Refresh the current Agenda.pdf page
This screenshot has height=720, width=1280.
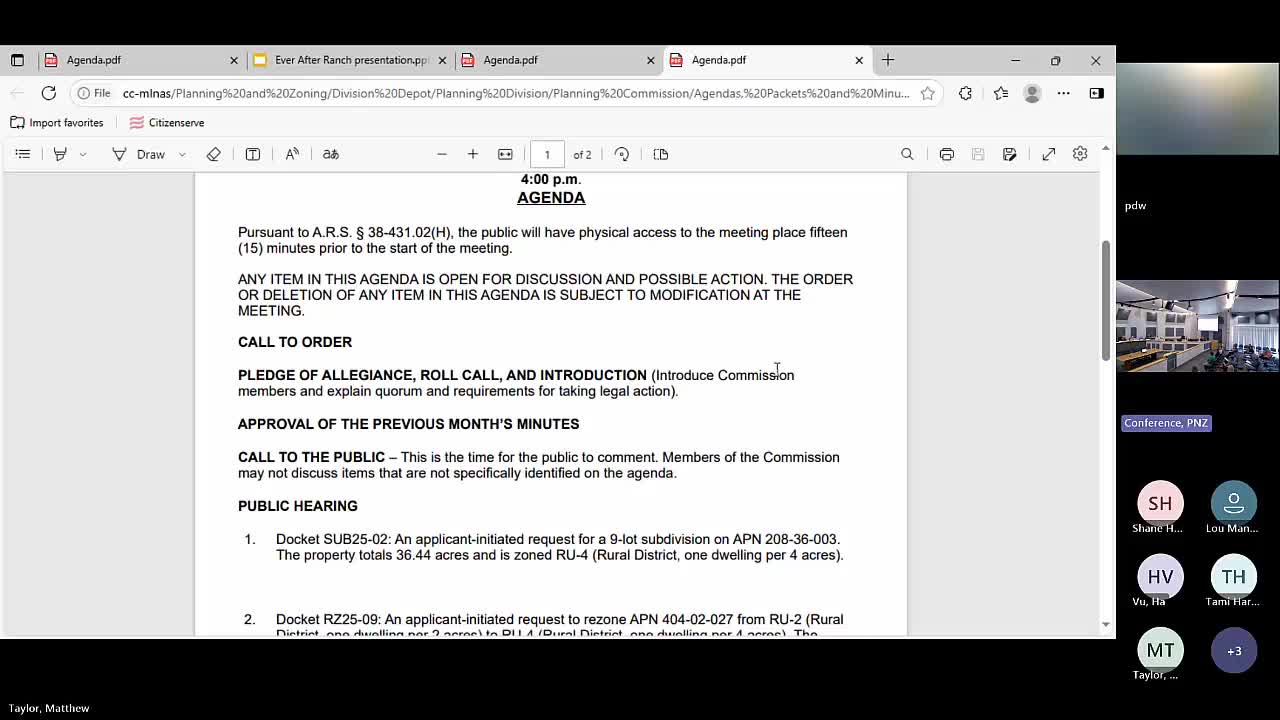(48, 93)
